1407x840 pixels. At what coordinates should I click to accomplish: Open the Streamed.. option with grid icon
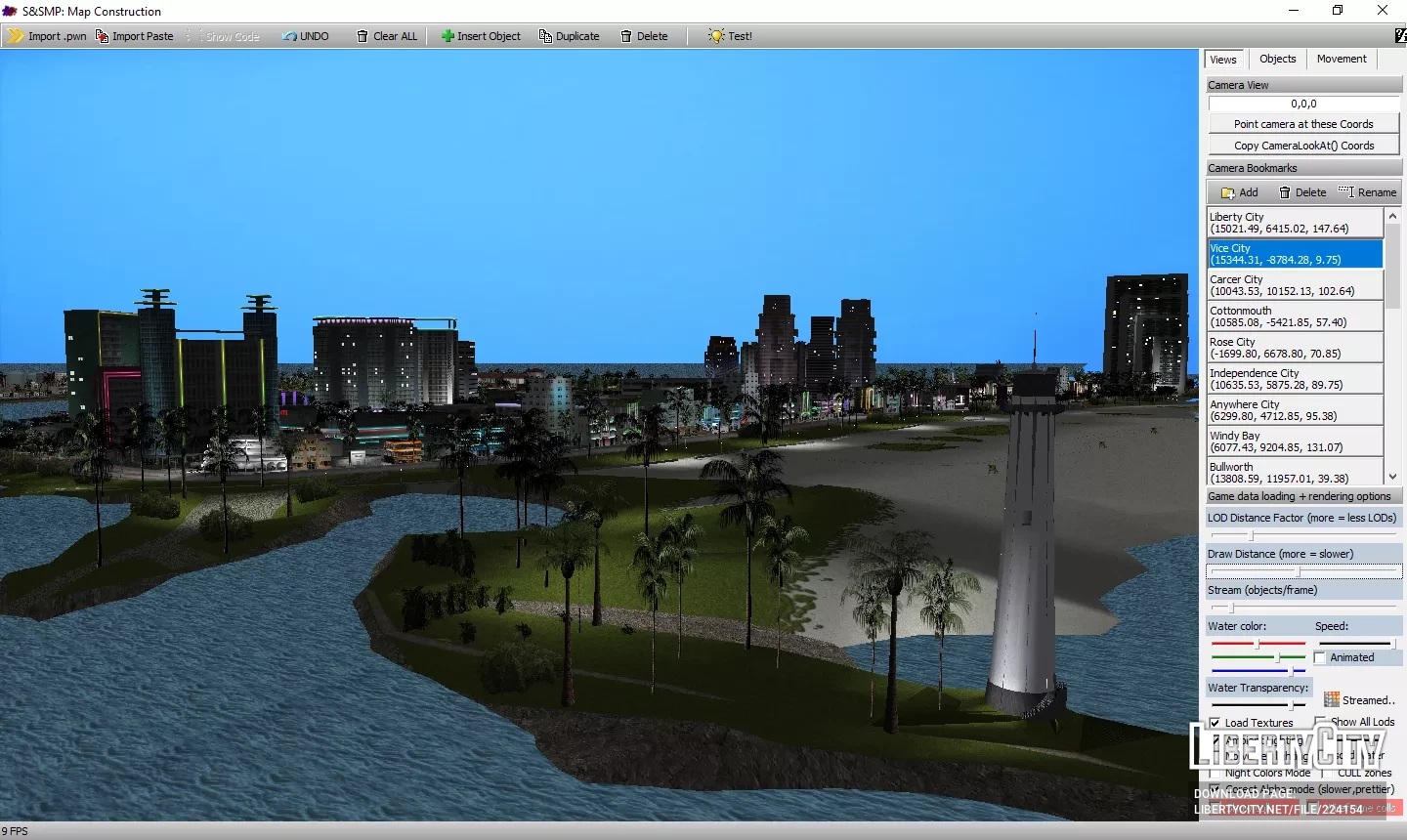tap(1359, 699)
